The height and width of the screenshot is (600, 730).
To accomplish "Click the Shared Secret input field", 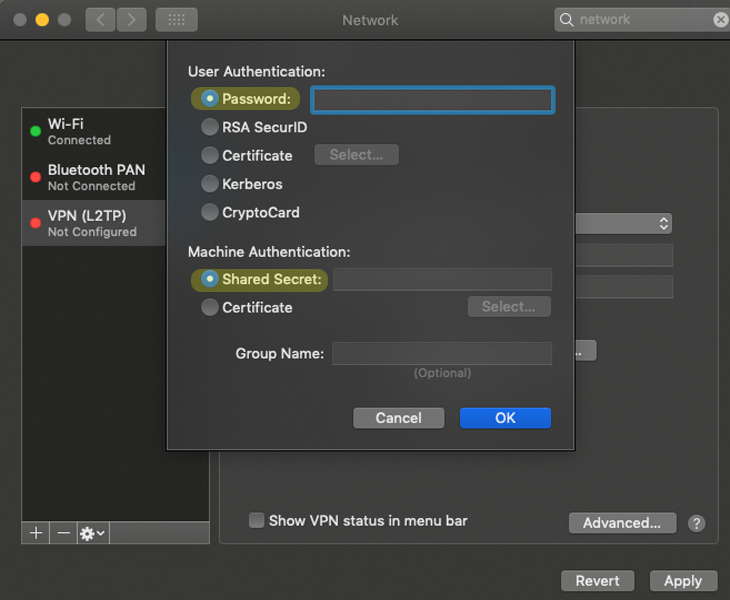I will tap(443, 279).
